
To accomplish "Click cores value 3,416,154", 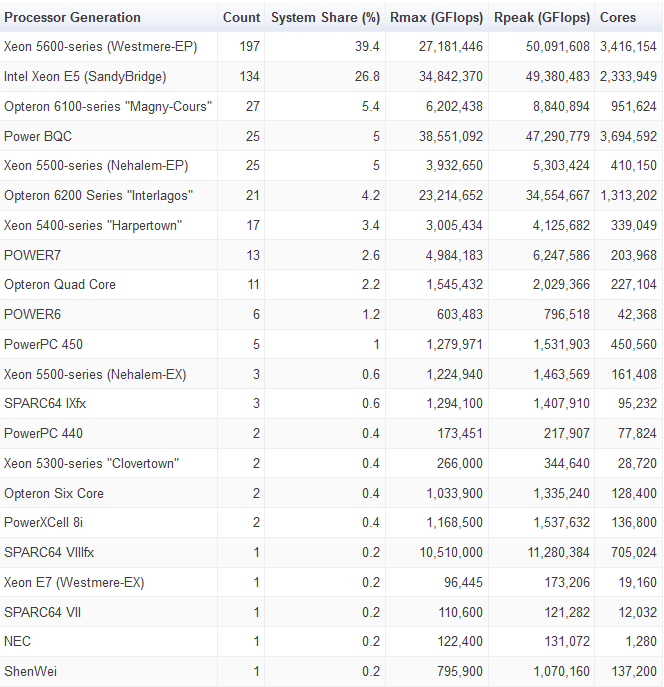I will (629, 46).
